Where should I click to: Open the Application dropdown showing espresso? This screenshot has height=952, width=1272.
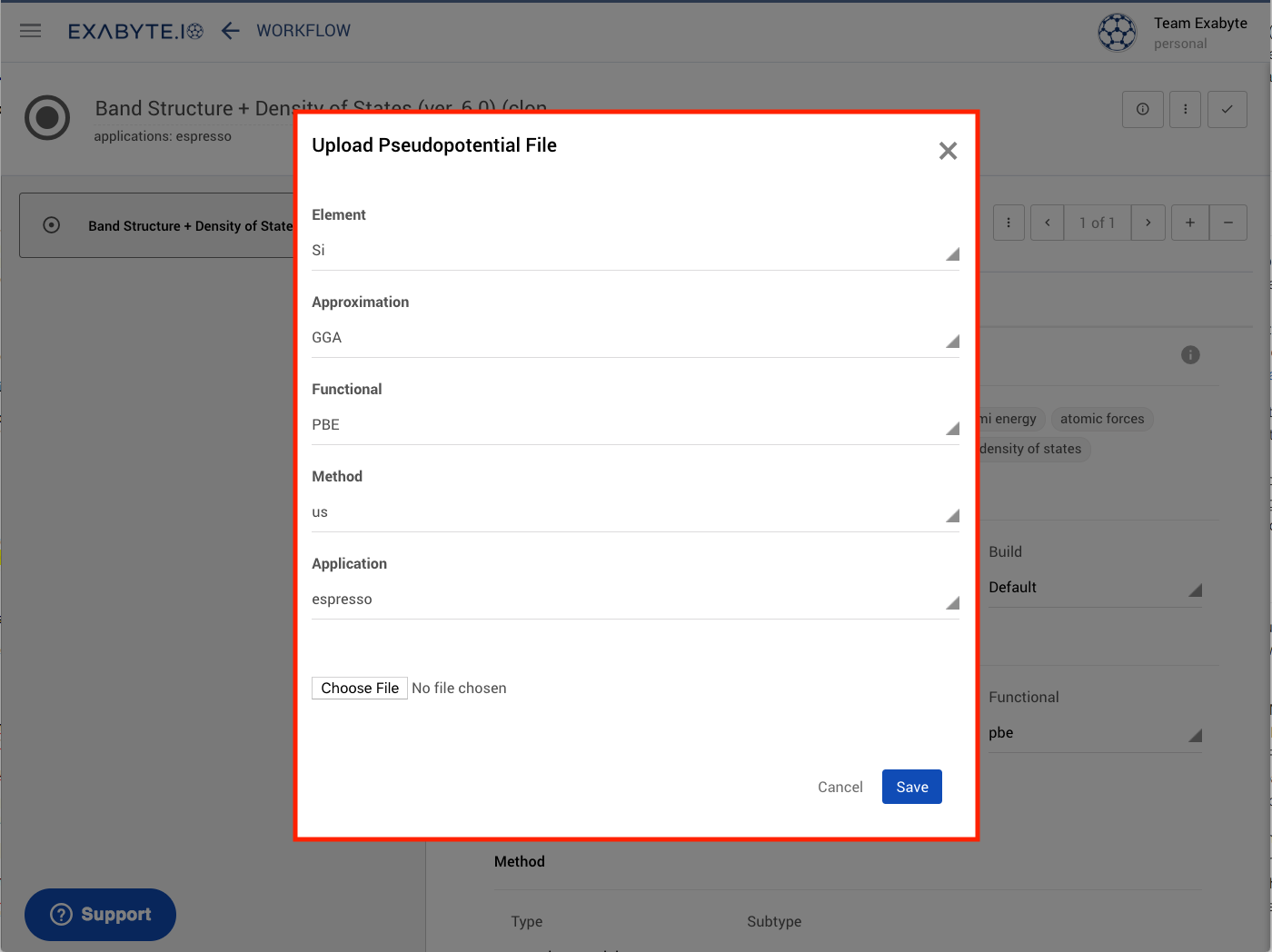click(634, 600)
